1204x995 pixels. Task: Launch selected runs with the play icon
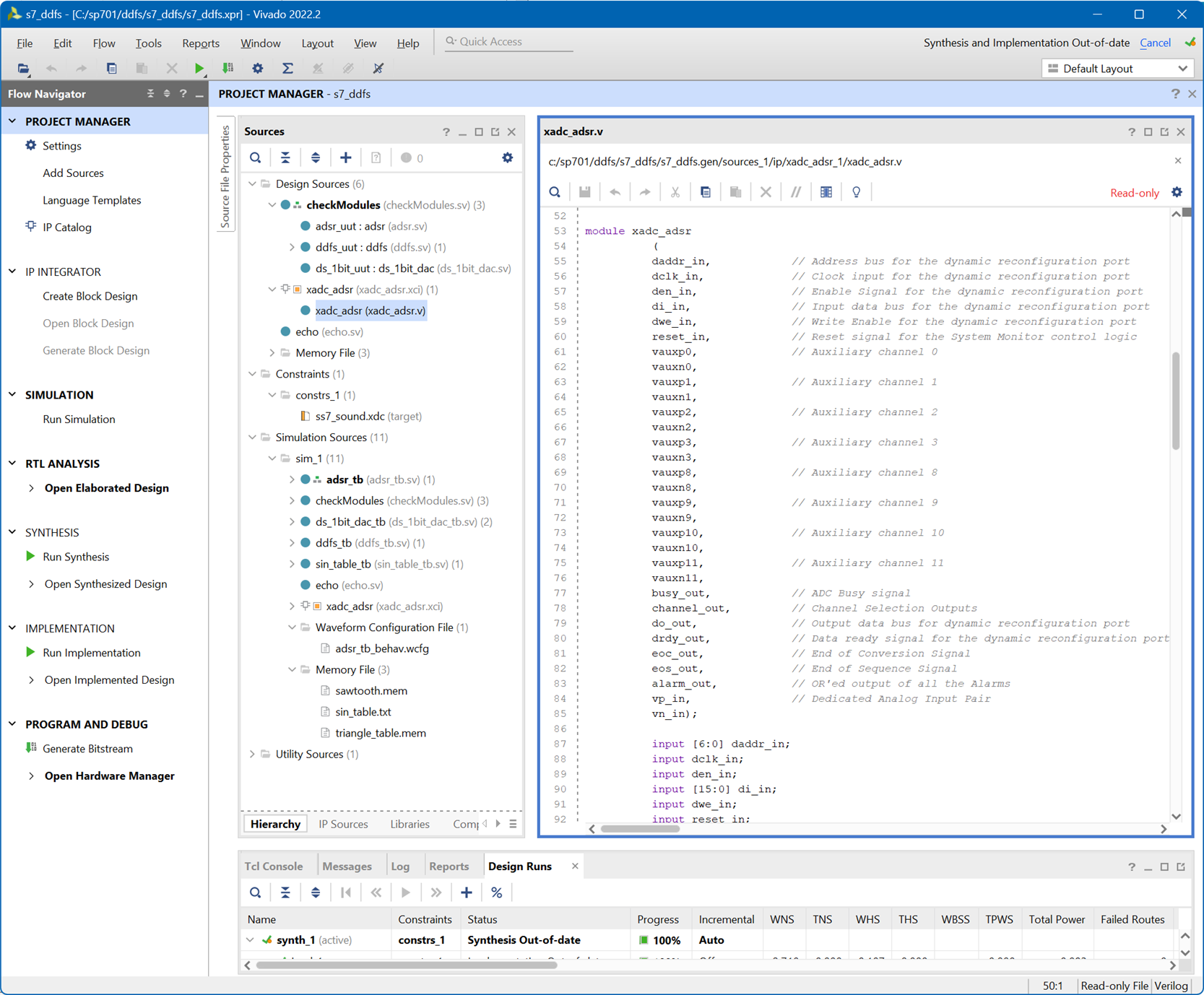(x=406, y=893)
